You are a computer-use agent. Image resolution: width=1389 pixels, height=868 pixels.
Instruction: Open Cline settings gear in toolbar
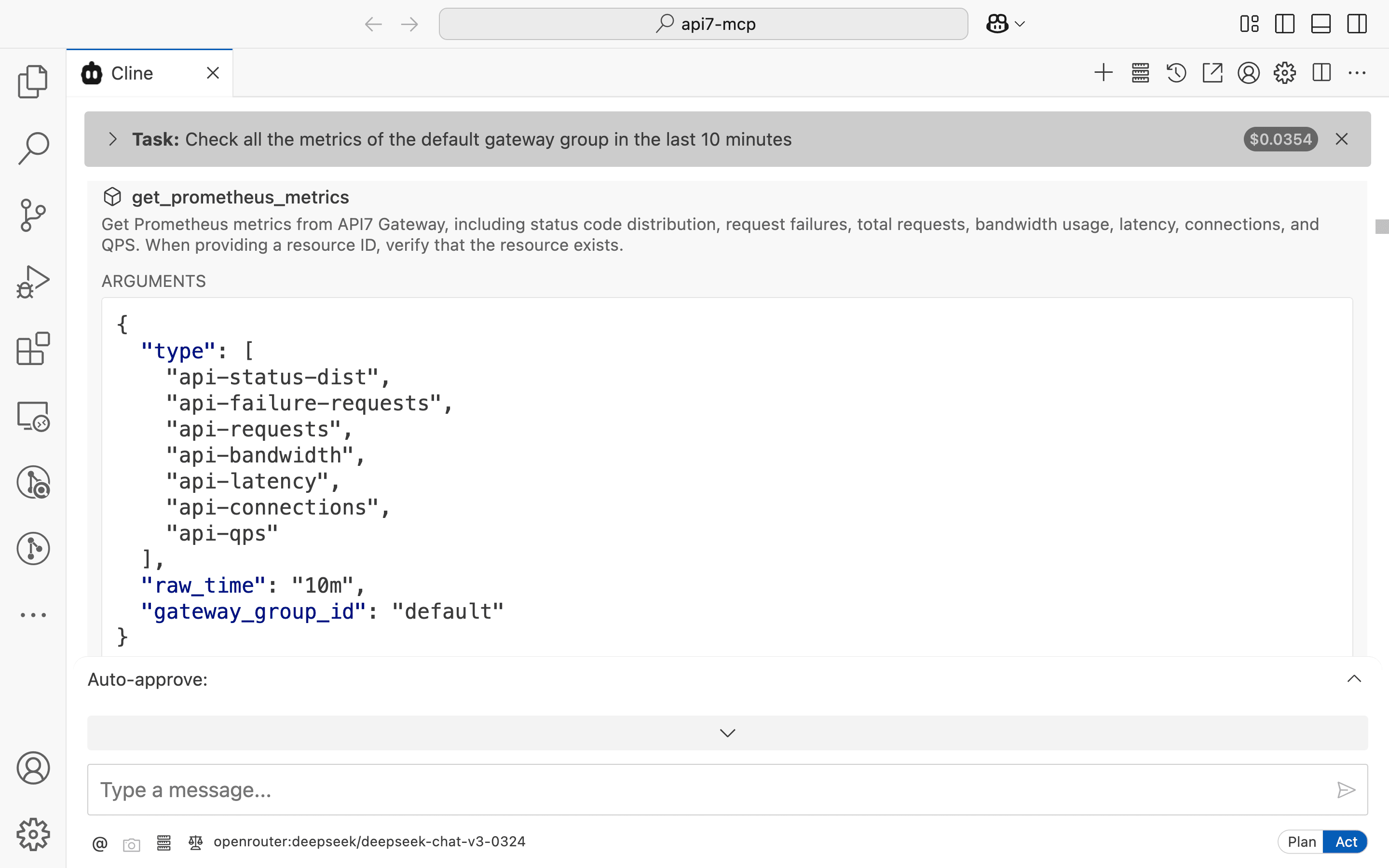1284,73
